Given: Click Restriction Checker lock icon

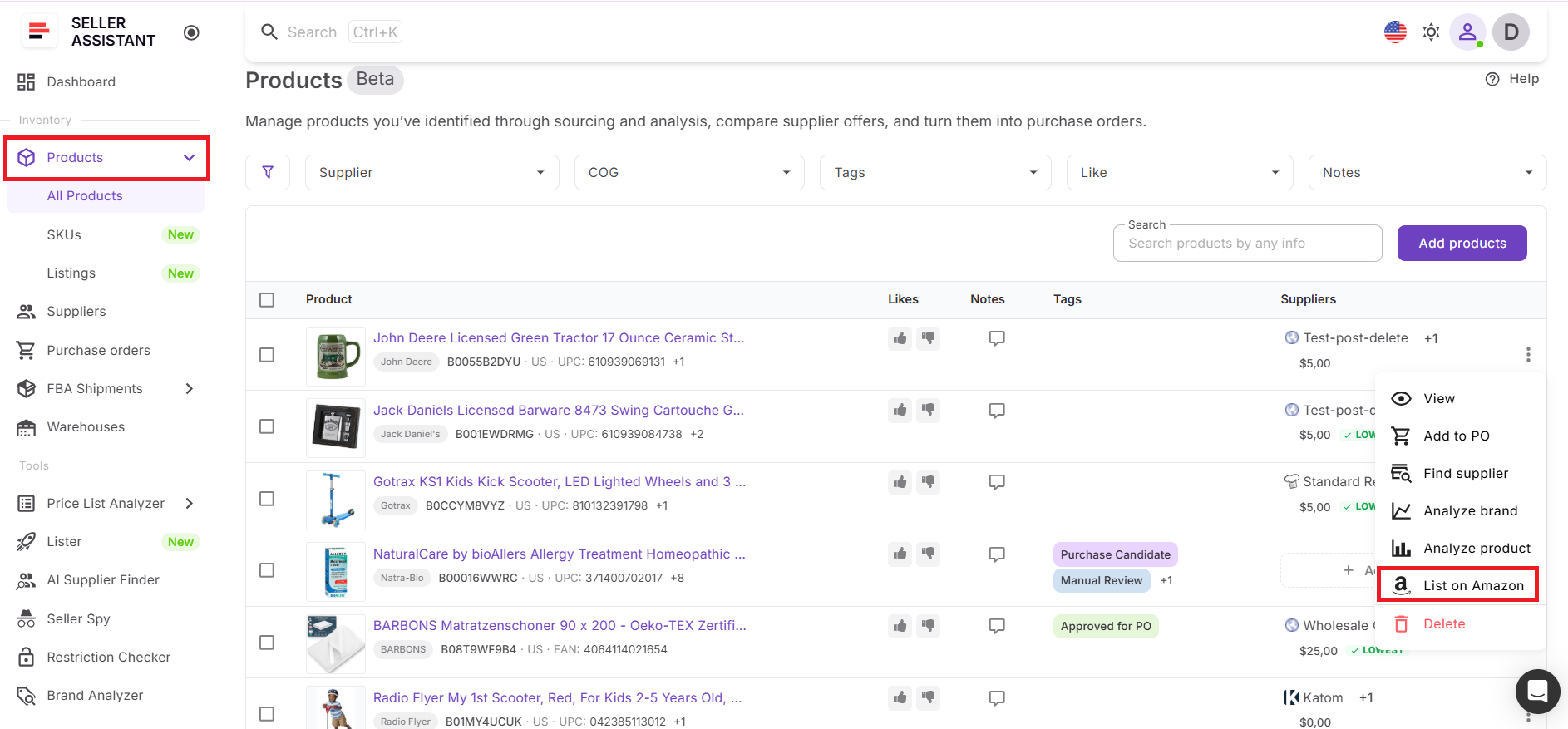Looking at the screenshot, I should (x=27, y=657).
